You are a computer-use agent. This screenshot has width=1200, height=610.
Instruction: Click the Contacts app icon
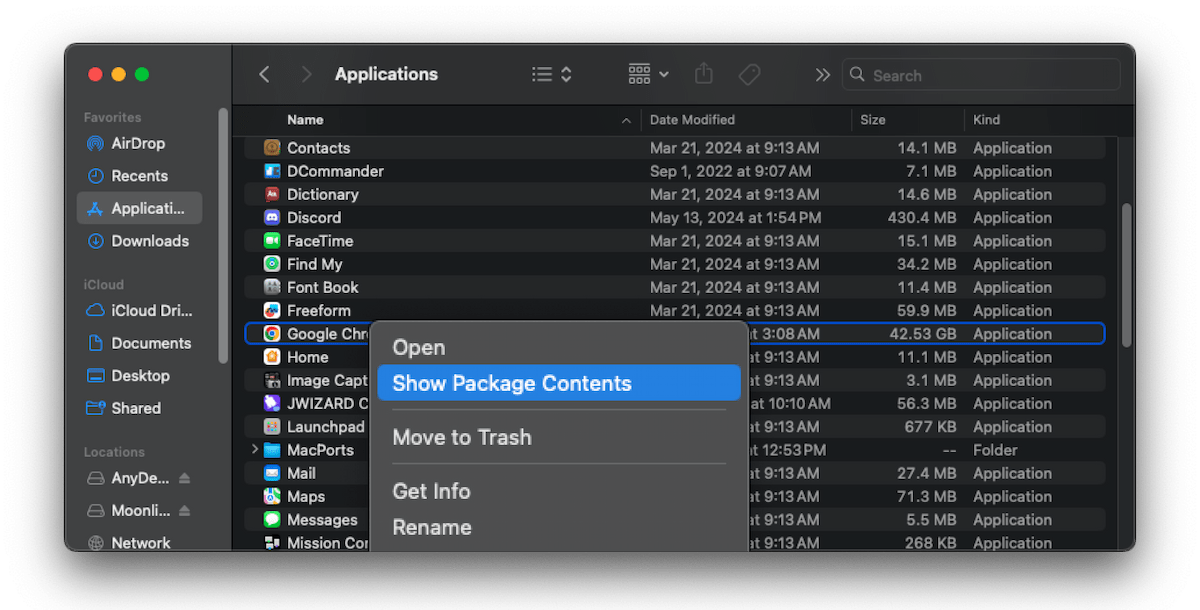coord(272,147)
